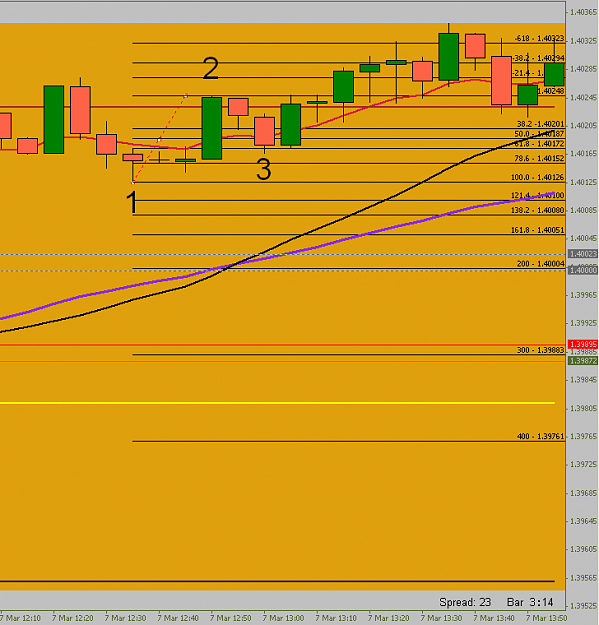This screenshot has height=625, width=599.
Task: Click the 7 Mar 12:50 time label
Action: (230, 618)
